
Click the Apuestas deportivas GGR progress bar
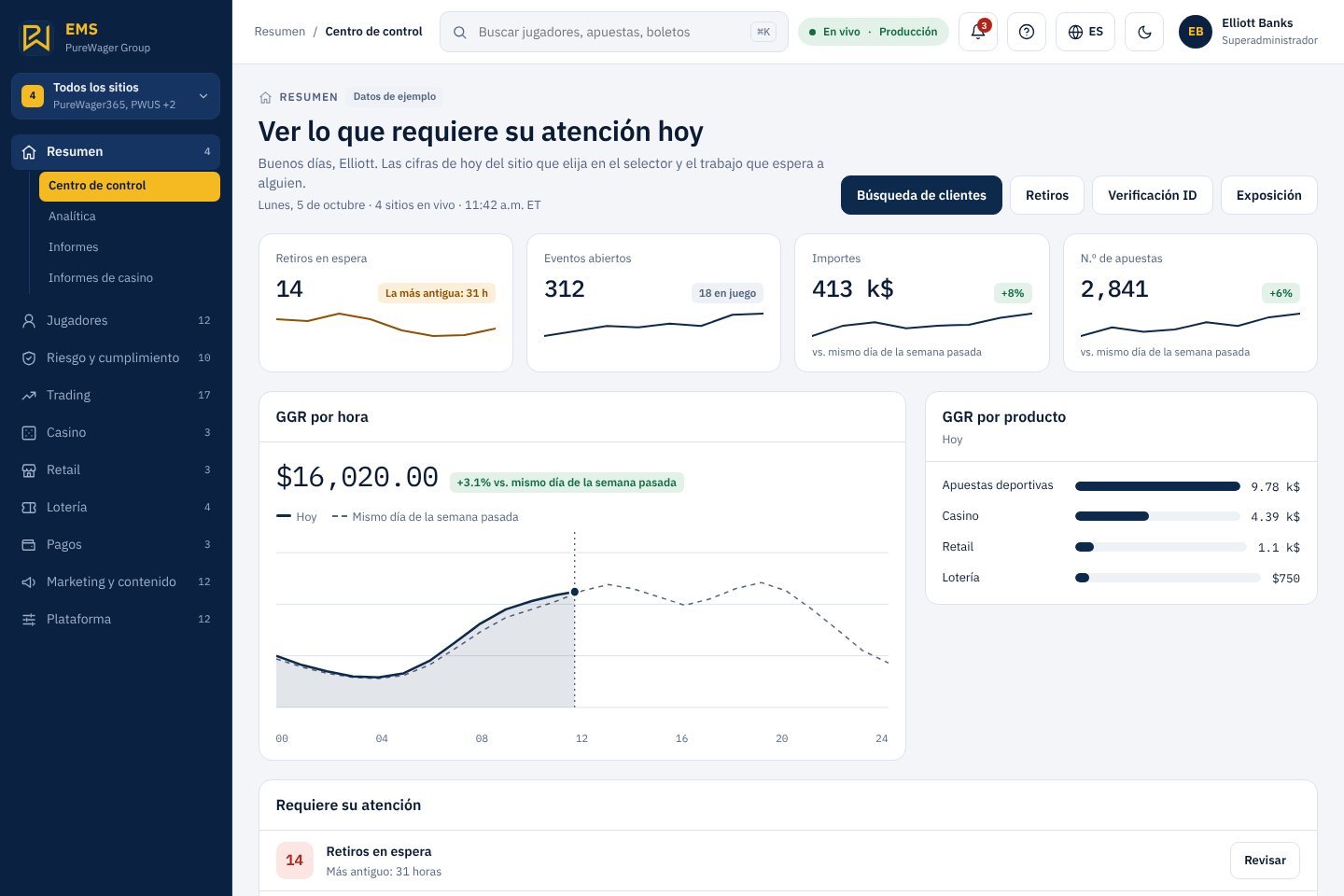coord(1157,485)
